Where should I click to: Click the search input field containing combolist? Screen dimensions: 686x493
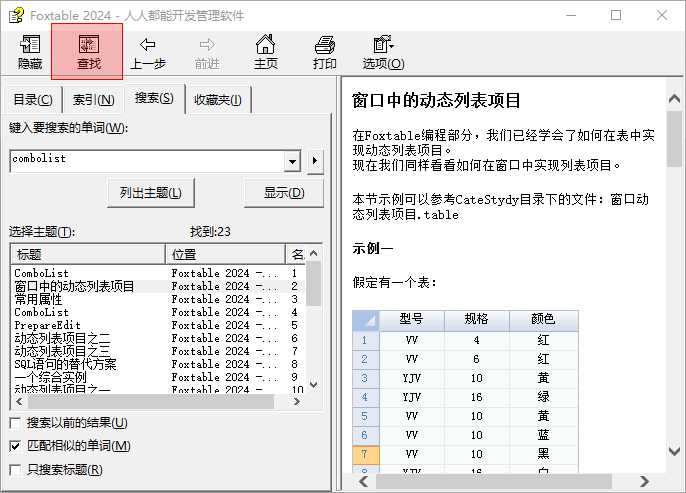(147, 161)
